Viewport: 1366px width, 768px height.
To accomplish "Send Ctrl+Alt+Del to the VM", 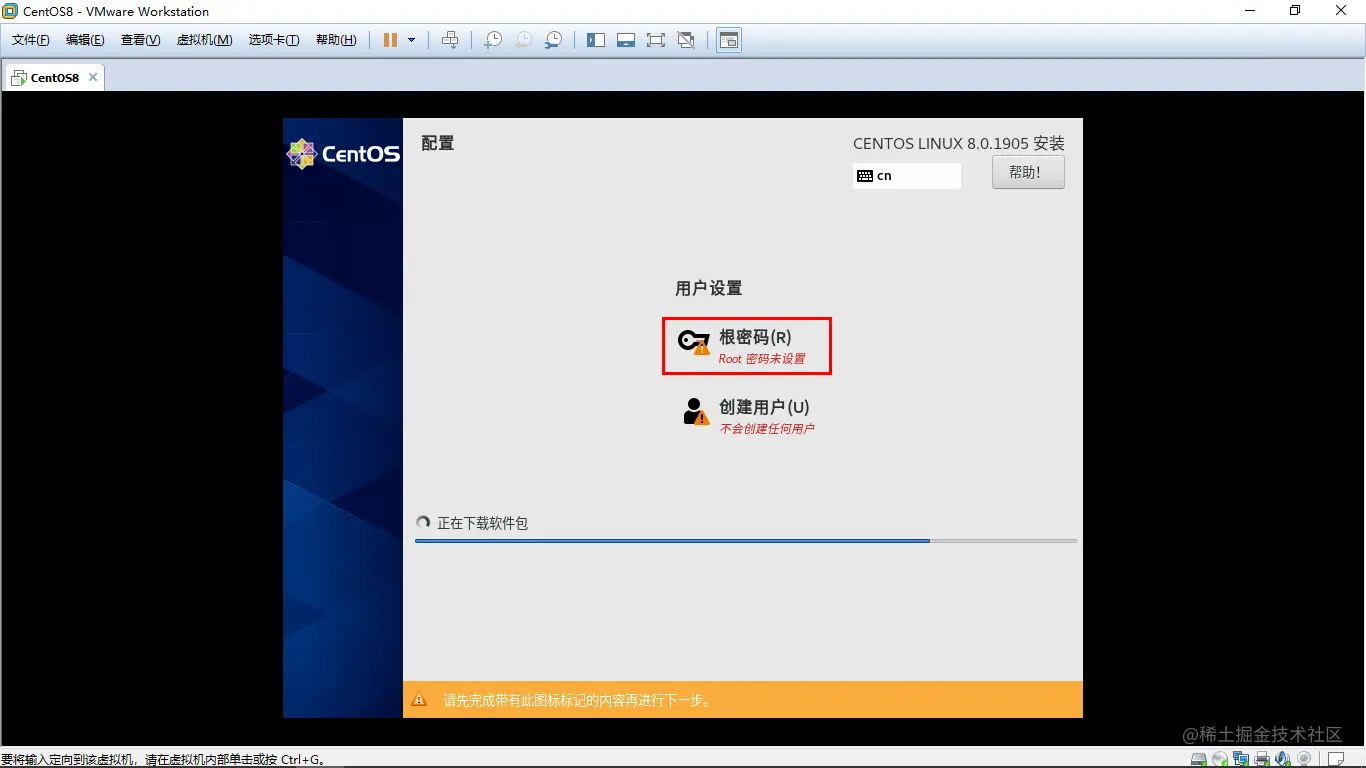I will coord(450,40).
